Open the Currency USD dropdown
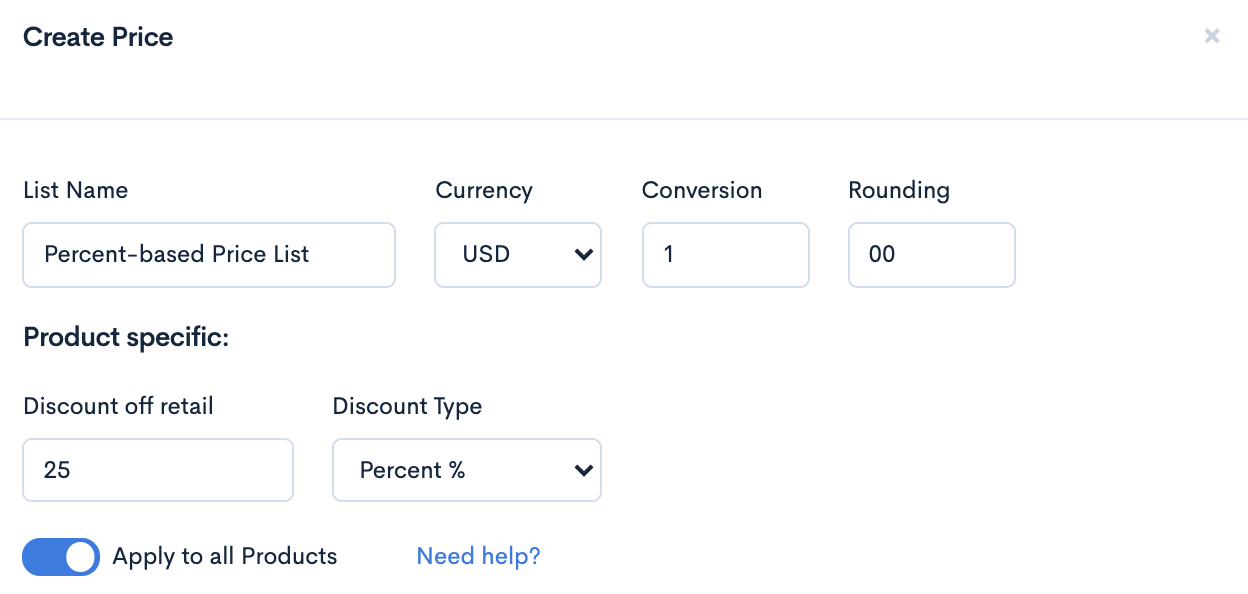 pyautogui.click(x=517, y=255)
